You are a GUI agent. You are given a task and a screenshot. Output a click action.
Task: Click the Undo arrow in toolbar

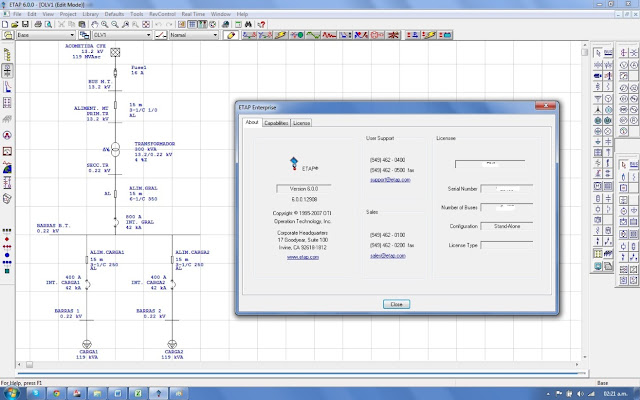pos(158,24)
